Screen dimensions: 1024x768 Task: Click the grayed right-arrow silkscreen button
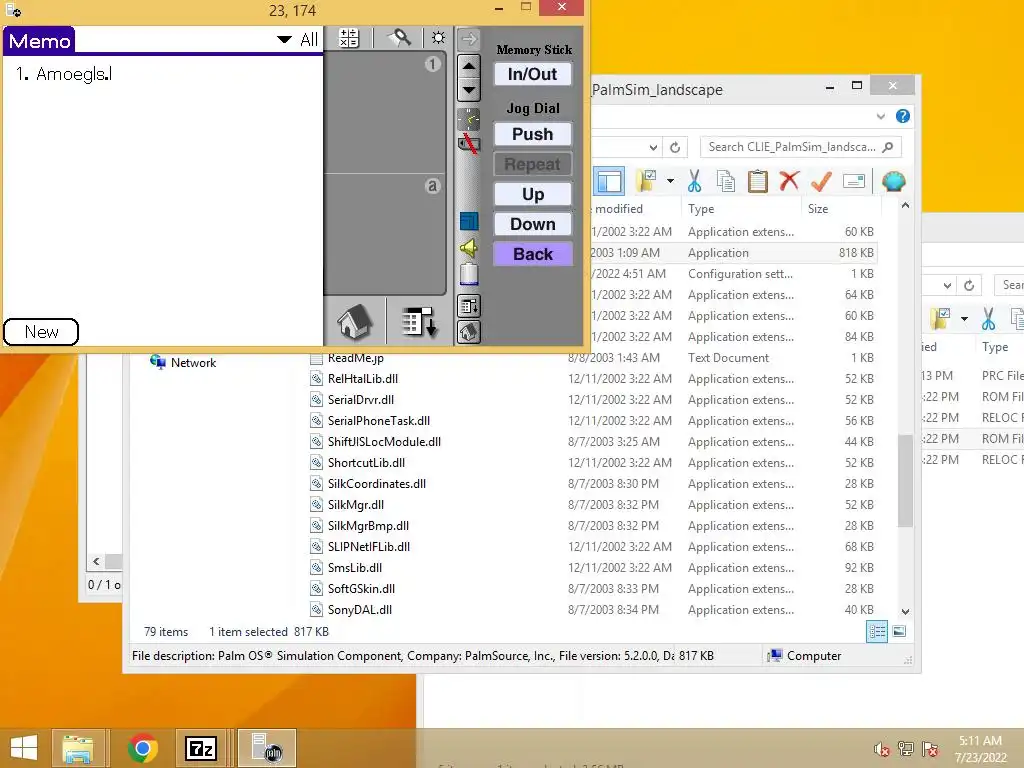[469, 39]
